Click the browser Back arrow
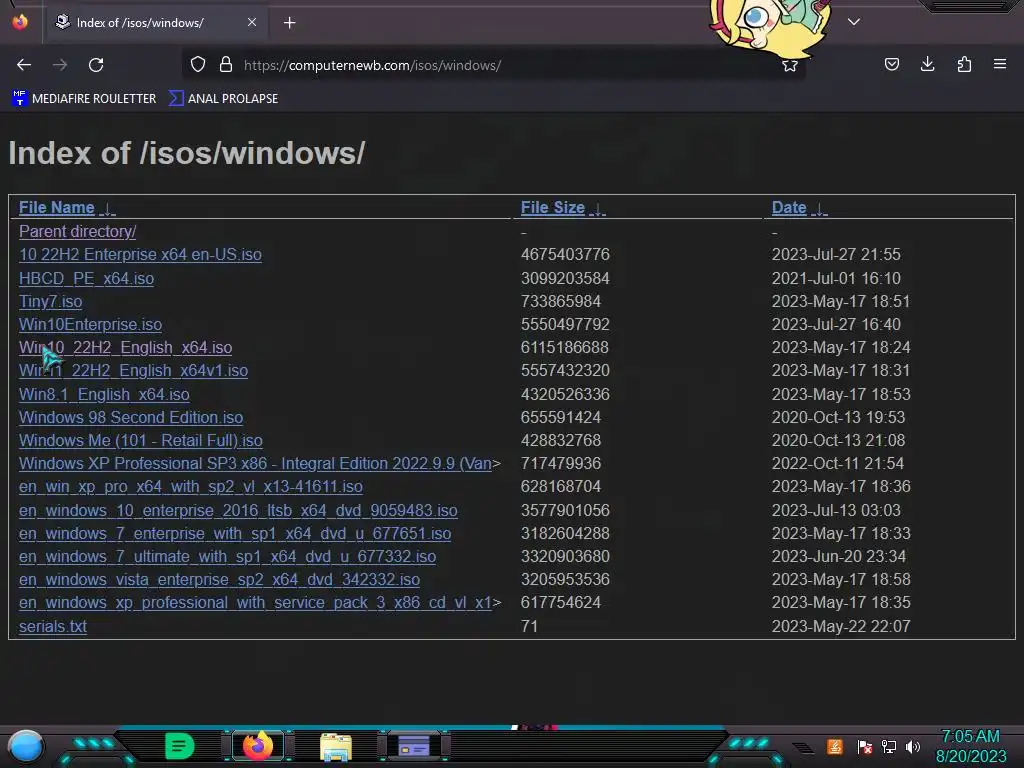1024x768 pixels. (x=24, y=65)
